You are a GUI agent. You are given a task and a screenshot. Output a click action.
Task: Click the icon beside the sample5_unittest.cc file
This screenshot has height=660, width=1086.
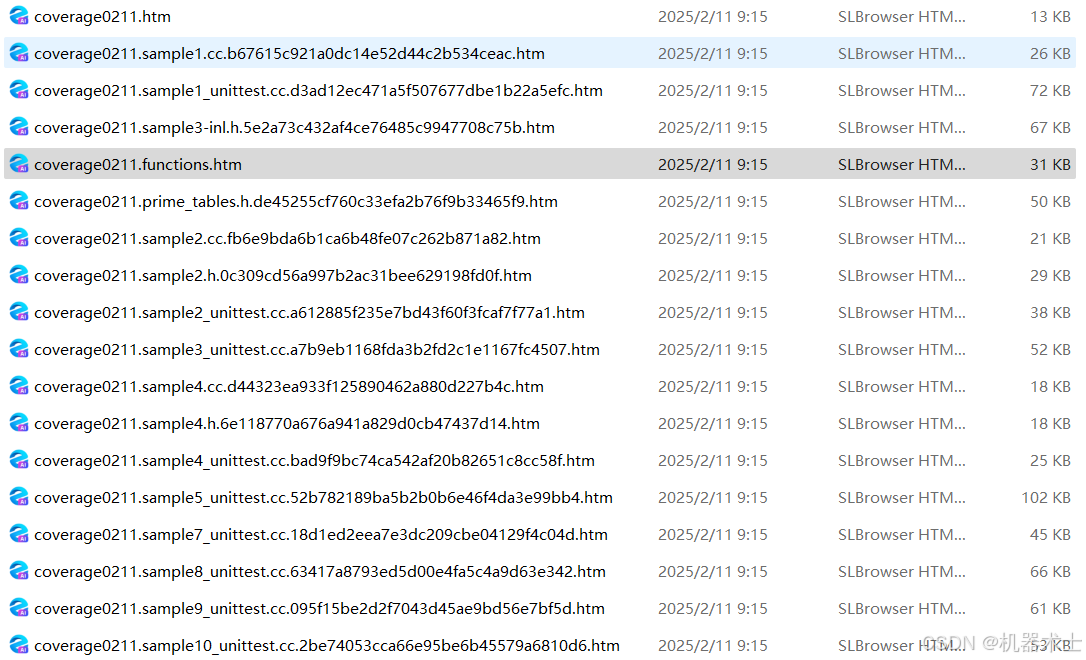tap(18, 497)
